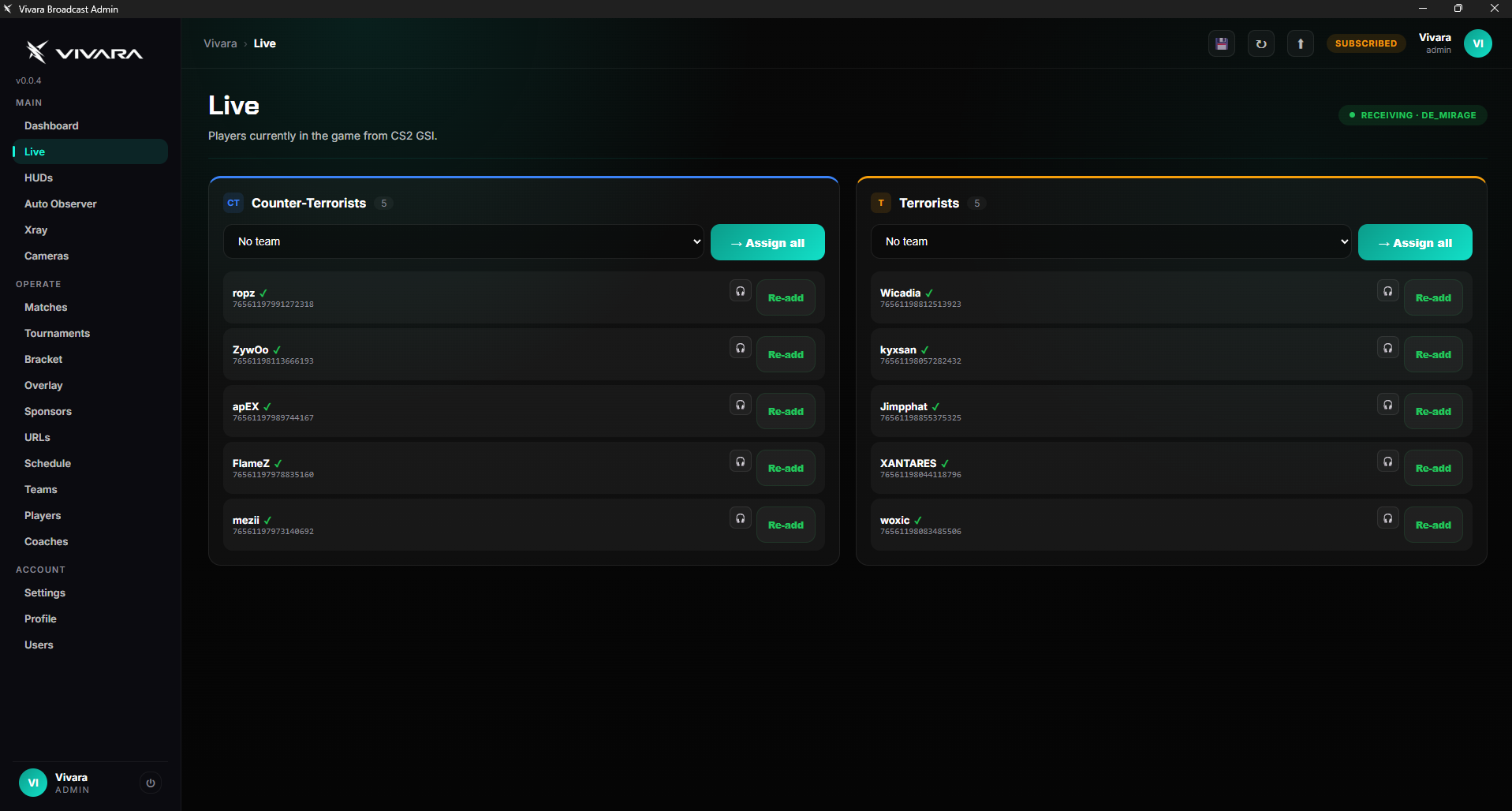
Task: Click headset icon for mezii
Action: pos(741,518)
